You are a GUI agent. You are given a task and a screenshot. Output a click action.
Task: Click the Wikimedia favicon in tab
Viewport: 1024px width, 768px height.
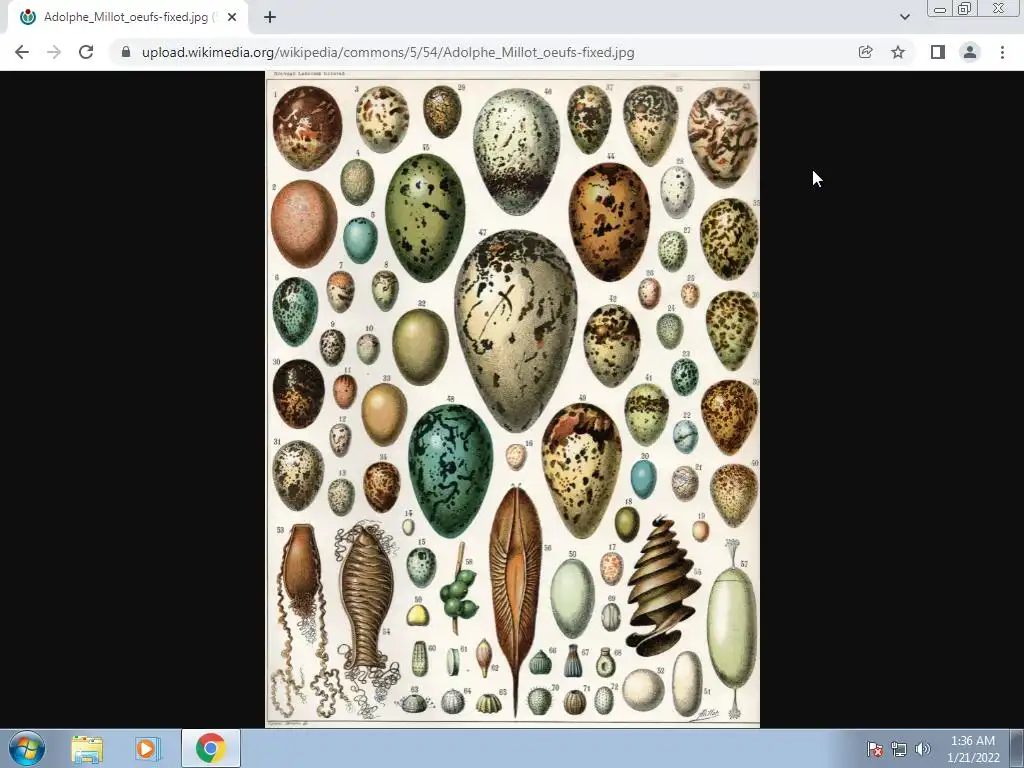coord(27,18)
